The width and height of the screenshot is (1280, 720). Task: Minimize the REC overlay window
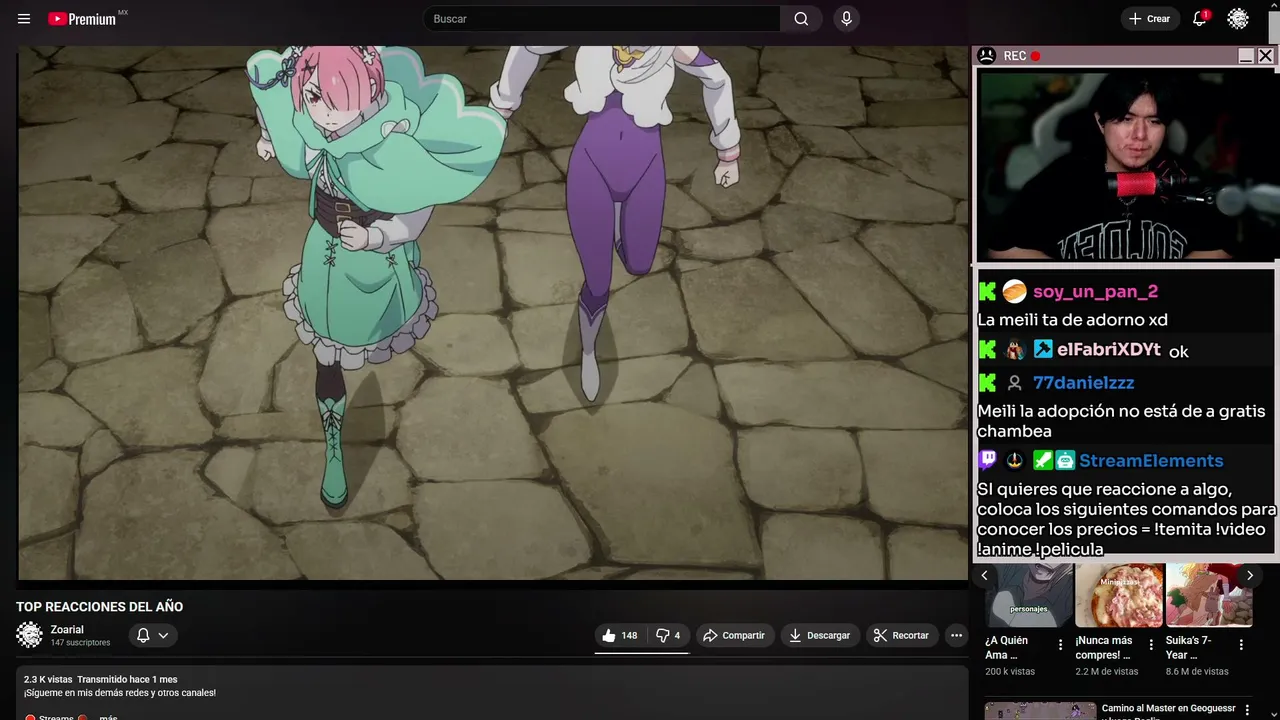tap(1246, 56)
